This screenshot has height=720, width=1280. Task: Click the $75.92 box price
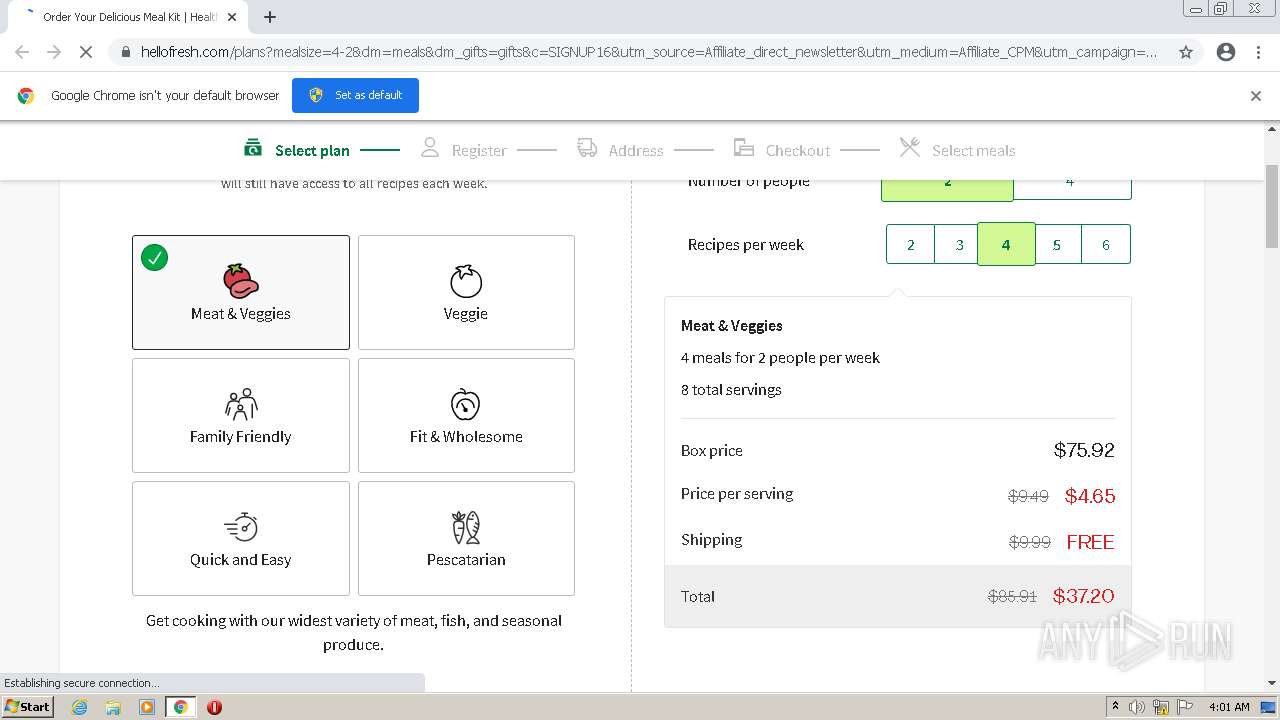point(1084,450)
